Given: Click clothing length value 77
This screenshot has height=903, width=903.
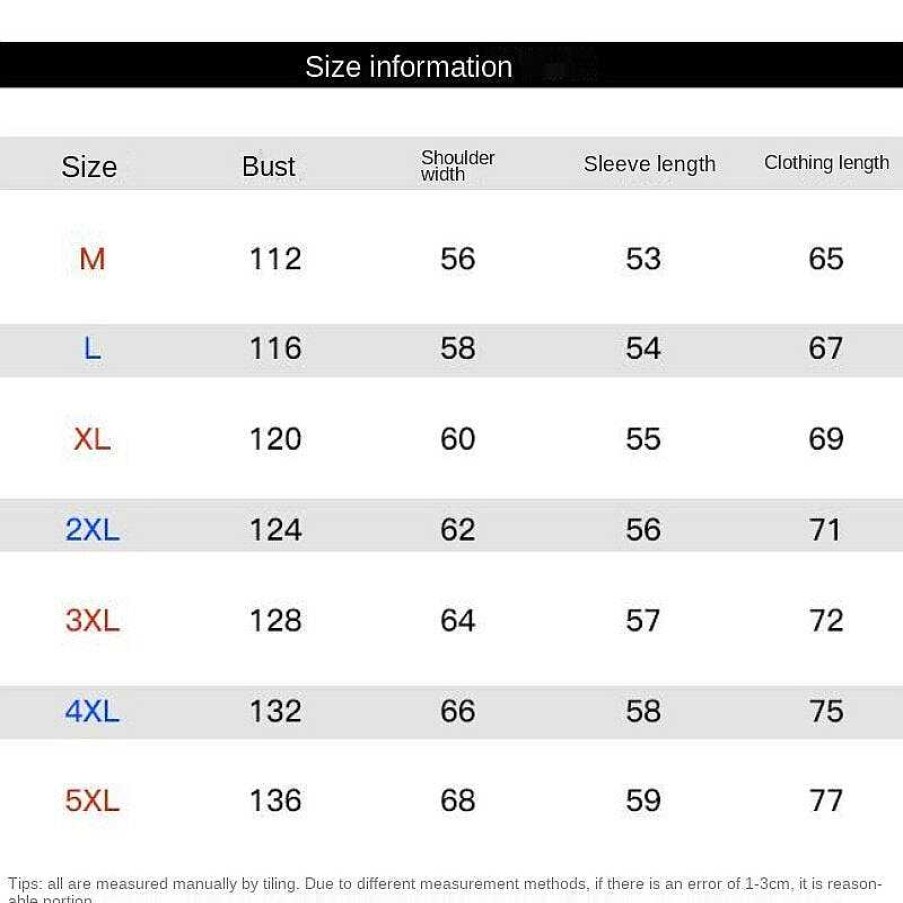Looking at the screenshot, I should tap(826, 801).
